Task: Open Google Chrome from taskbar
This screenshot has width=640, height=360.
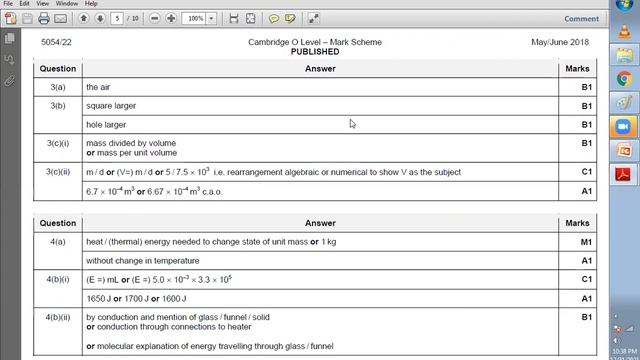Action: pyautogui.click(x=624, y=79)
